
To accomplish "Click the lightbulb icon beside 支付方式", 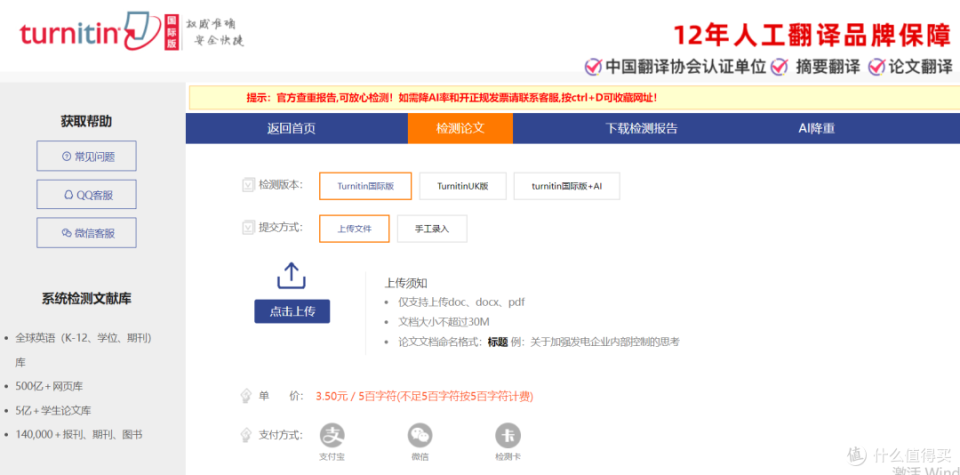I will 246,435.
